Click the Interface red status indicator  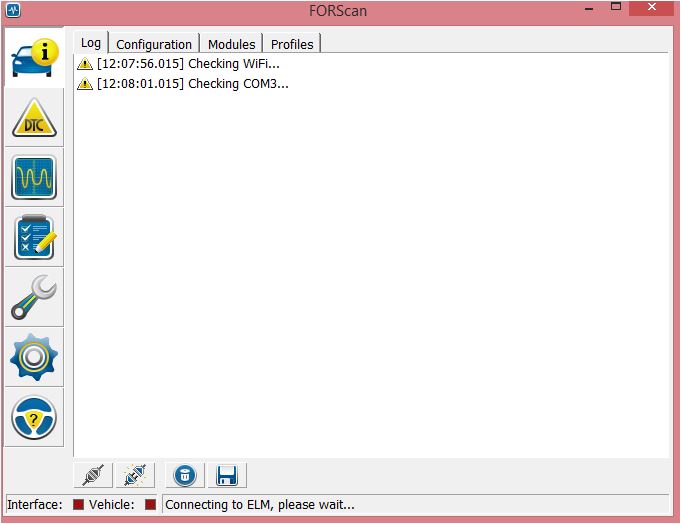pyautogui.click(x=78, y=504)
